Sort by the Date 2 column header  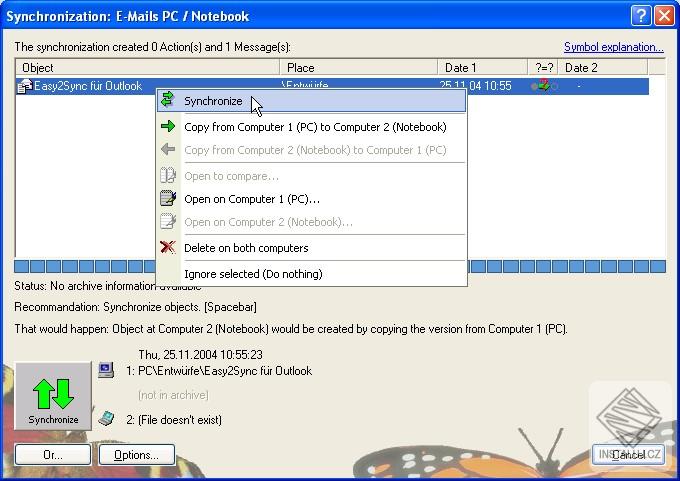click(603, 68)
